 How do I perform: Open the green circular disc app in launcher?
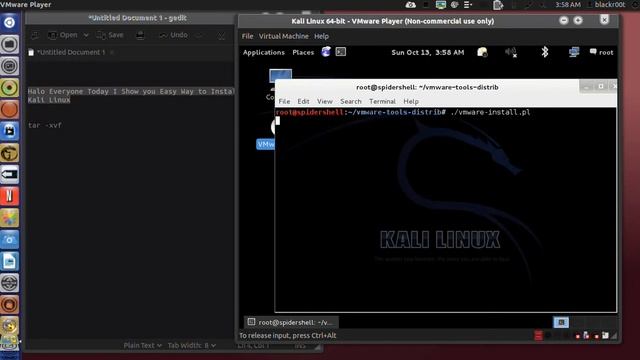[9, 88]
